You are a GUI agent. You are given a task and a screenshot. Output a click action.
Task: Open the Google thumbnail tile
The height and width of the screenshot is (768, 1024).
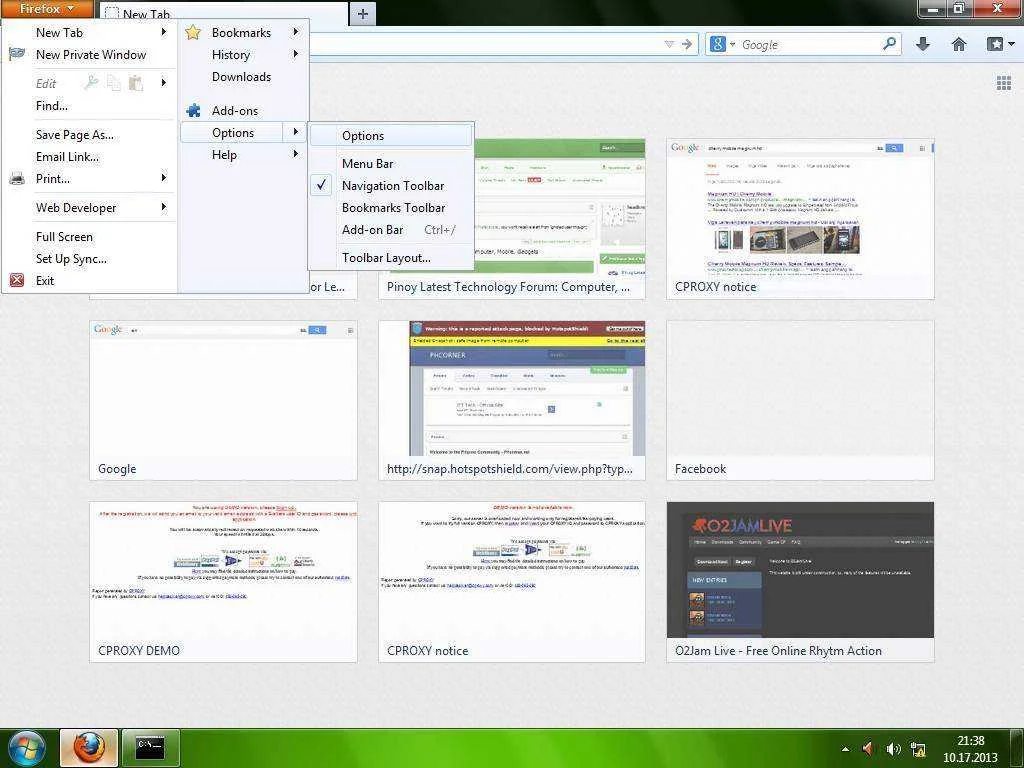click(x=223, y=400)
